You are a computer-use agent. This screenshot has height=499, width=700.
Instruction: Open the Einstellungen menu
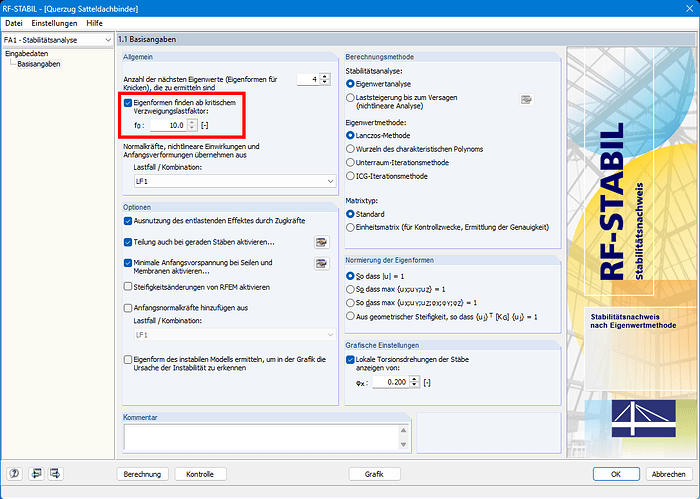(54, 23)
